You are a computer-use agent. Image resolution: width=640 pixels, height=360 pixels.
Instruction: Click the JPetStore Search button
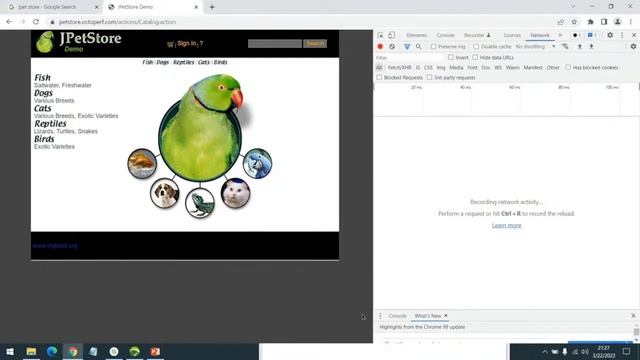click(315, 44)
